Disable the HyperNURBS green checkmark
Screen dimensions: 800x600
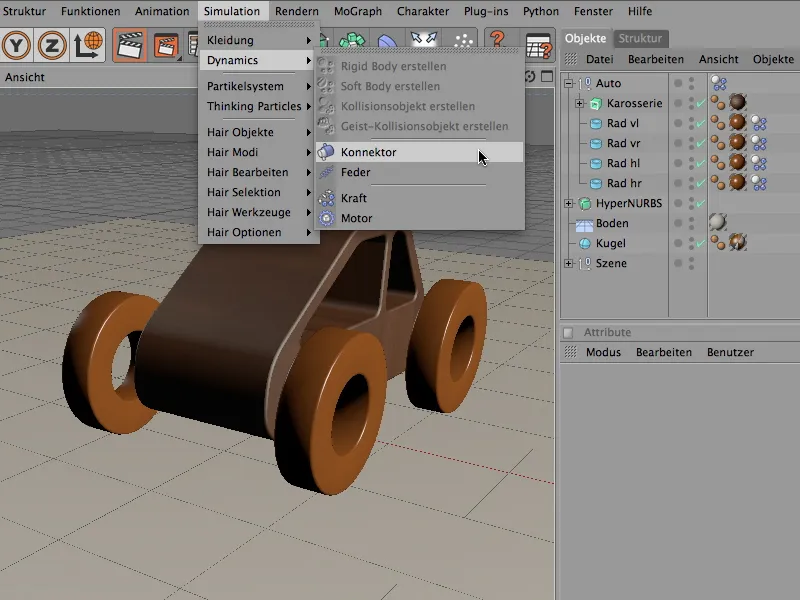pyautogui.click(x=700, y=204)
